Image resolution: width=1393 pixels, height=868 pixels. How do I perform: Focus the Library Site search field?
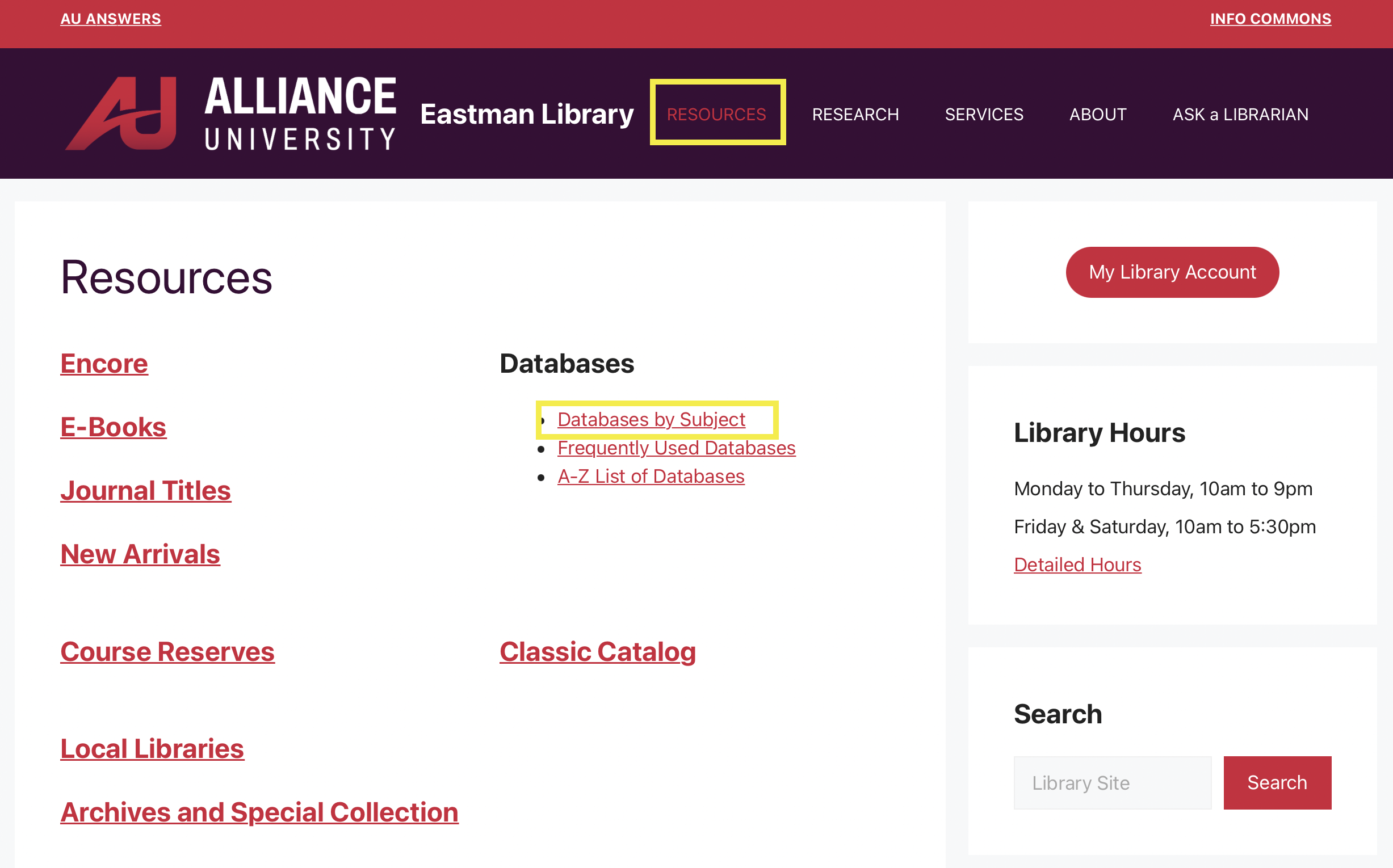1112,782
